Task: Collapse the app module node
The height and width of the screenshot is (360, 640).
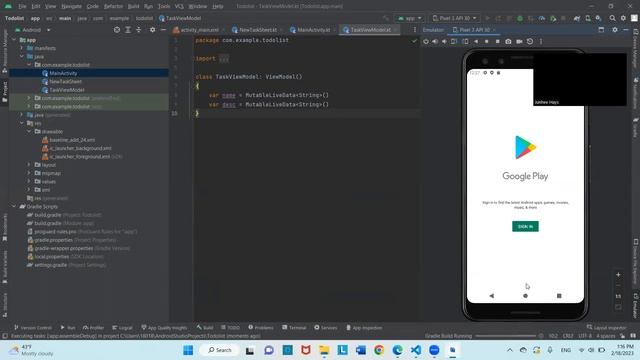Action: [x=14, y=40]
